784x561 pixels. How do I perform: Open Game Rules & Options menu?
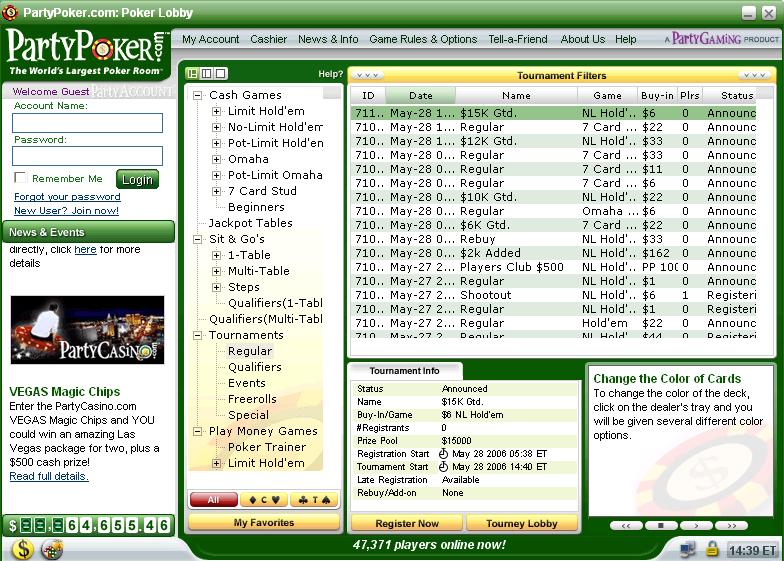423,39
